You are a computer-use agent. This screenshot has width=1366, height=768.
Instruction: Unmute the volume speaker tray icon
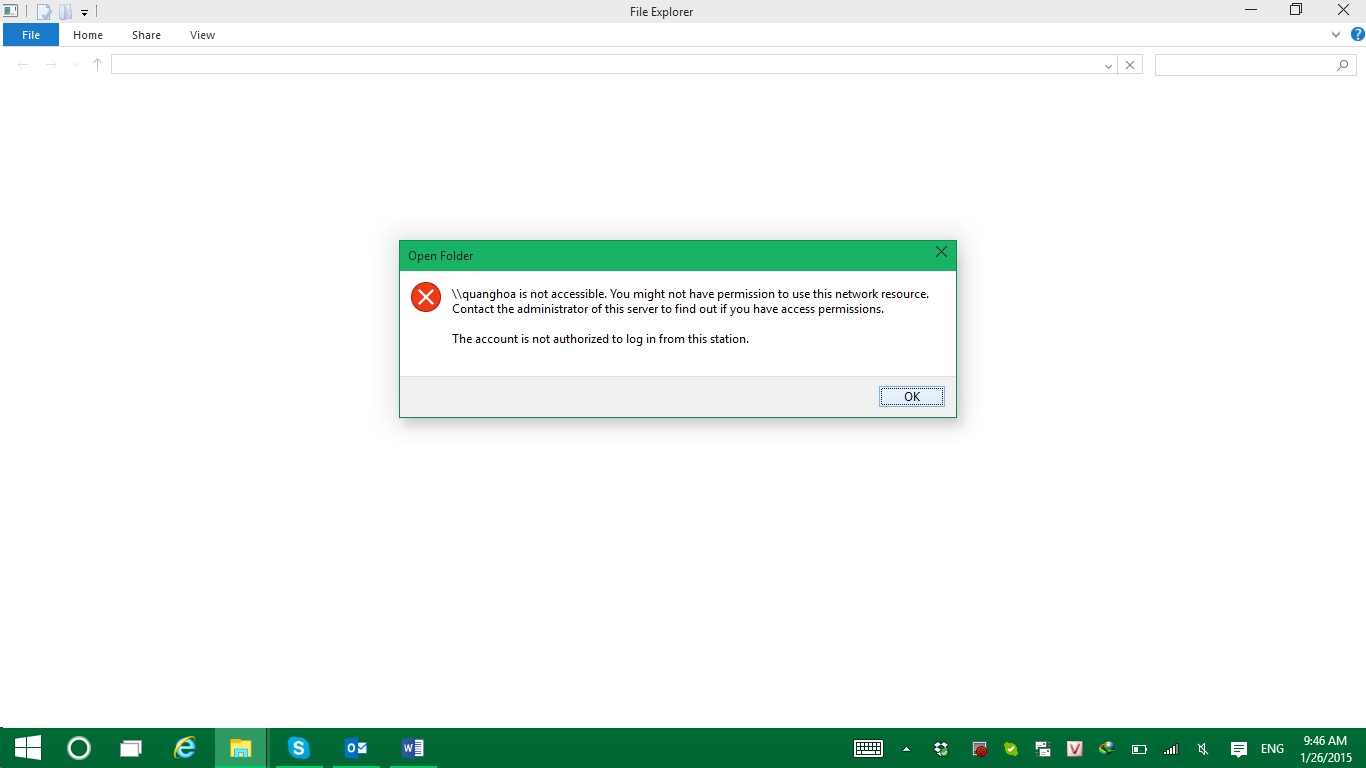coord(1203,749)
